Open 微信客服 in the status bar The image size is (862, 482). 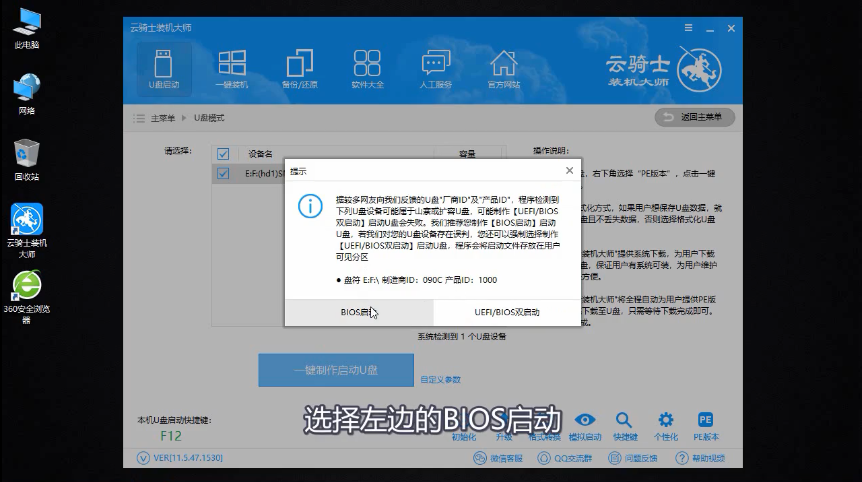tap(498, 458)
